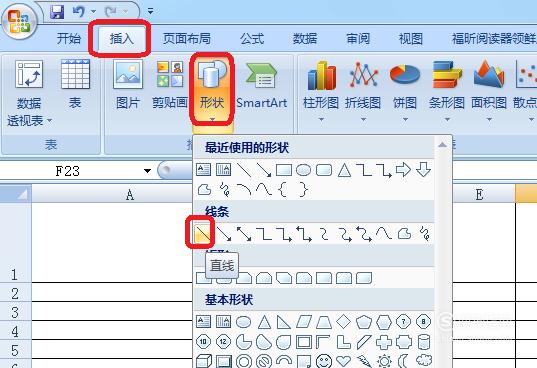Click the round Office button
This screenshot has width=537, height=368.
pos(19,22)
